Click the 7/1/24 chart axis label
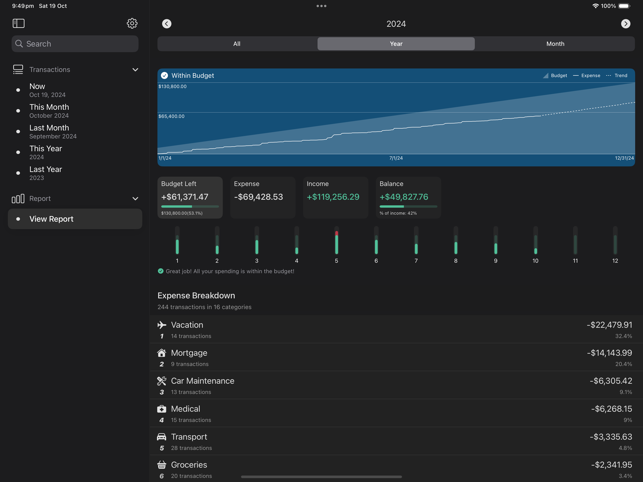Viewport: 643px width, 482px height. (x=396, y=158)
